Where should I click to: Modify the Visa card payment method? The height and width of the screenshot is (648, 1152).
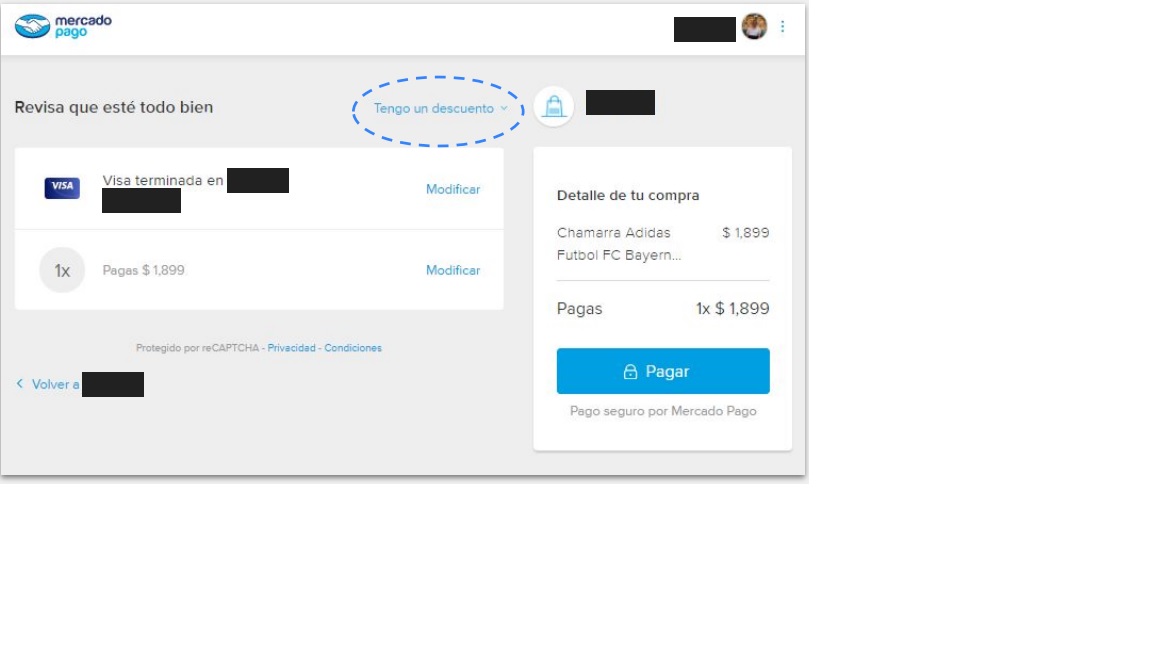[x=453, y=190]
